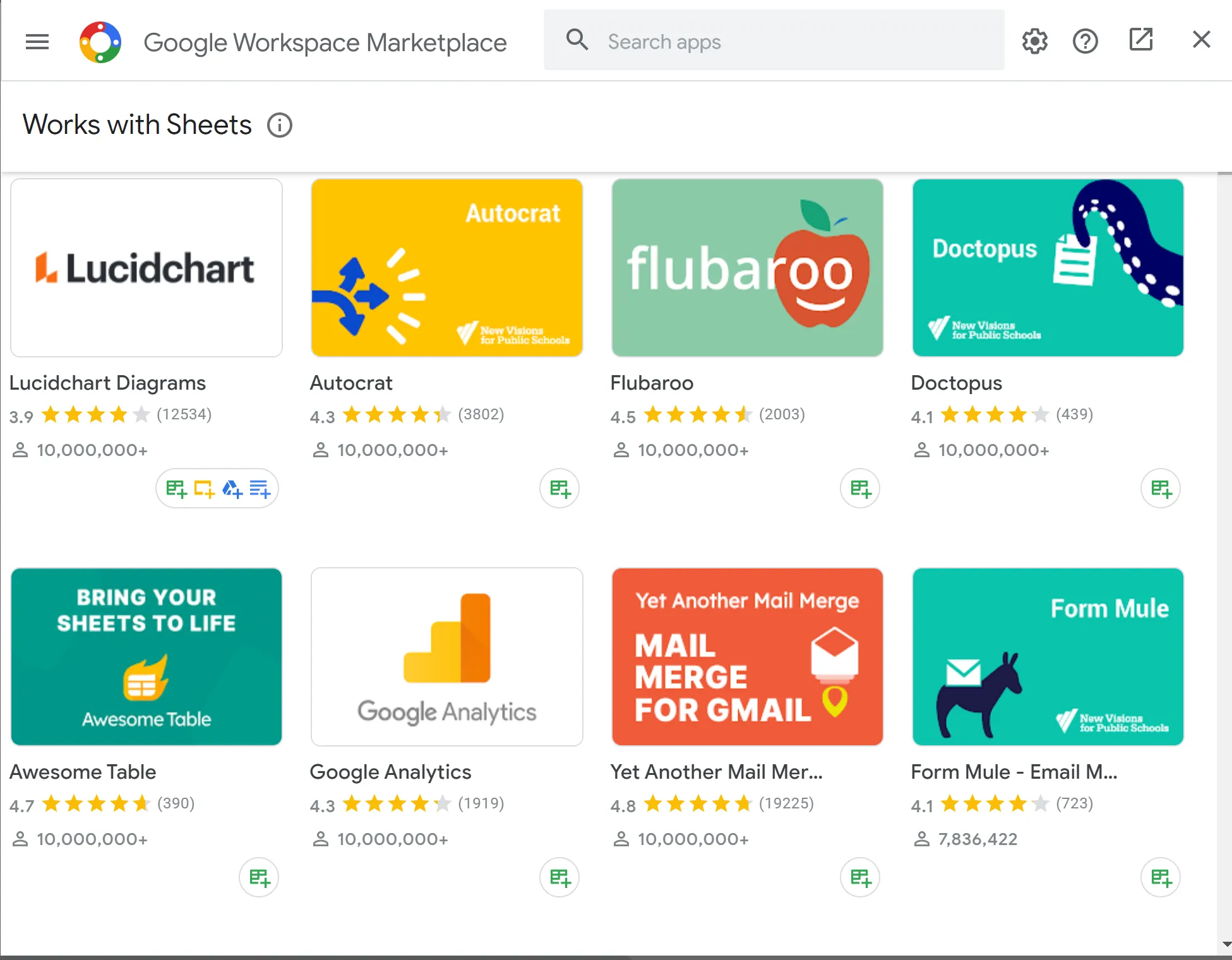
Task: Click the Google Workspace Marketplace logo
Action: click(100, 42)
